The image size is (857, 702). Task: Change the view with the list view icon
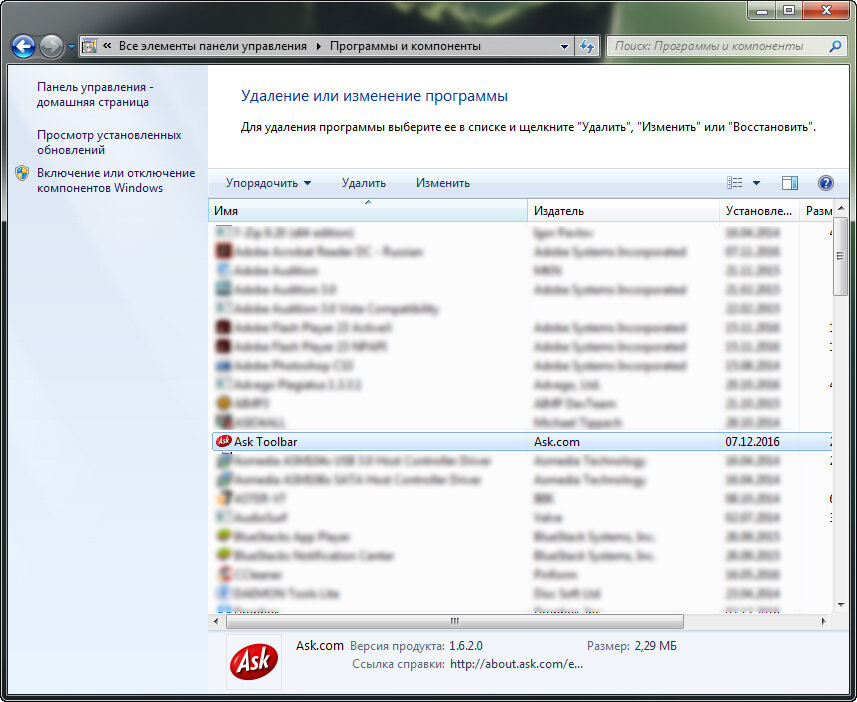[735, 183]
